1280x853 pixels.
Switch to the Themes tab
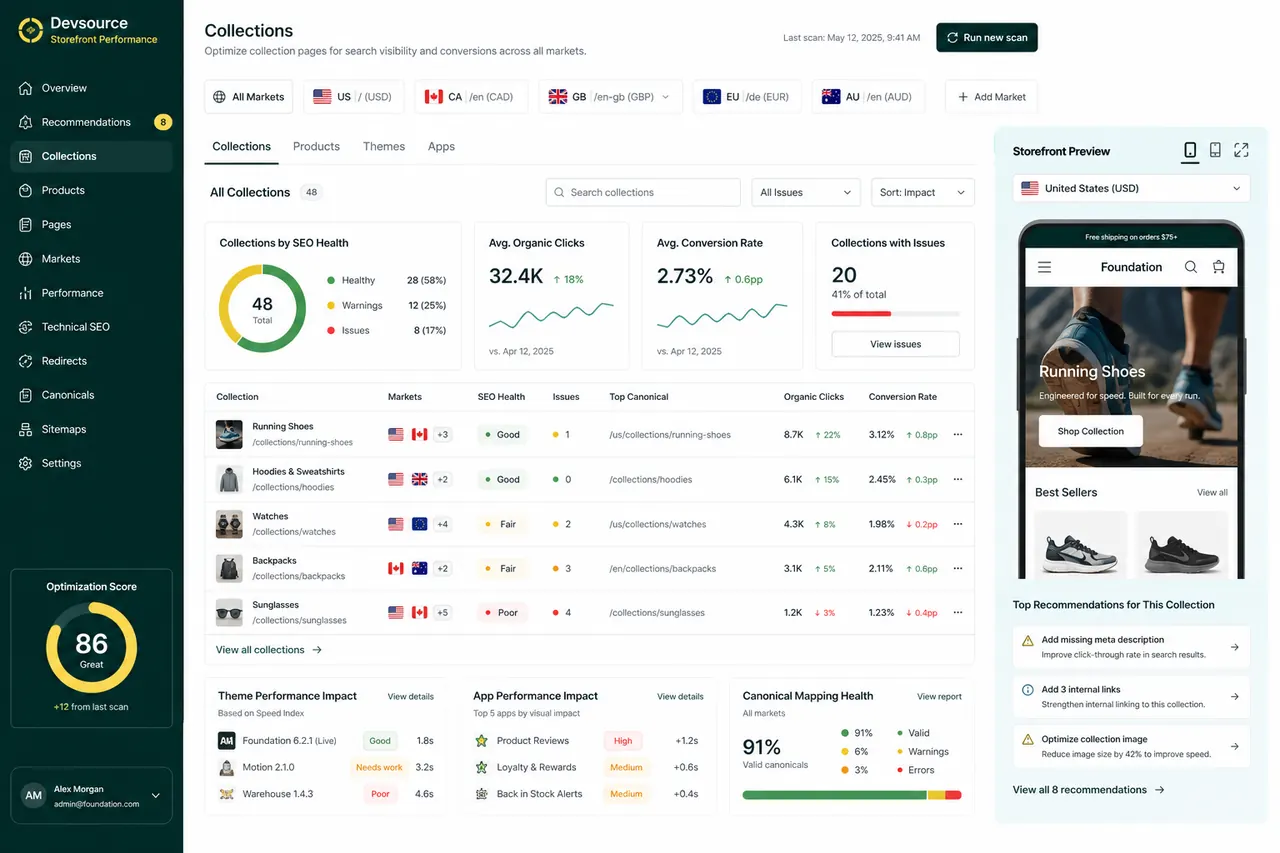click(x=384, y=146)
